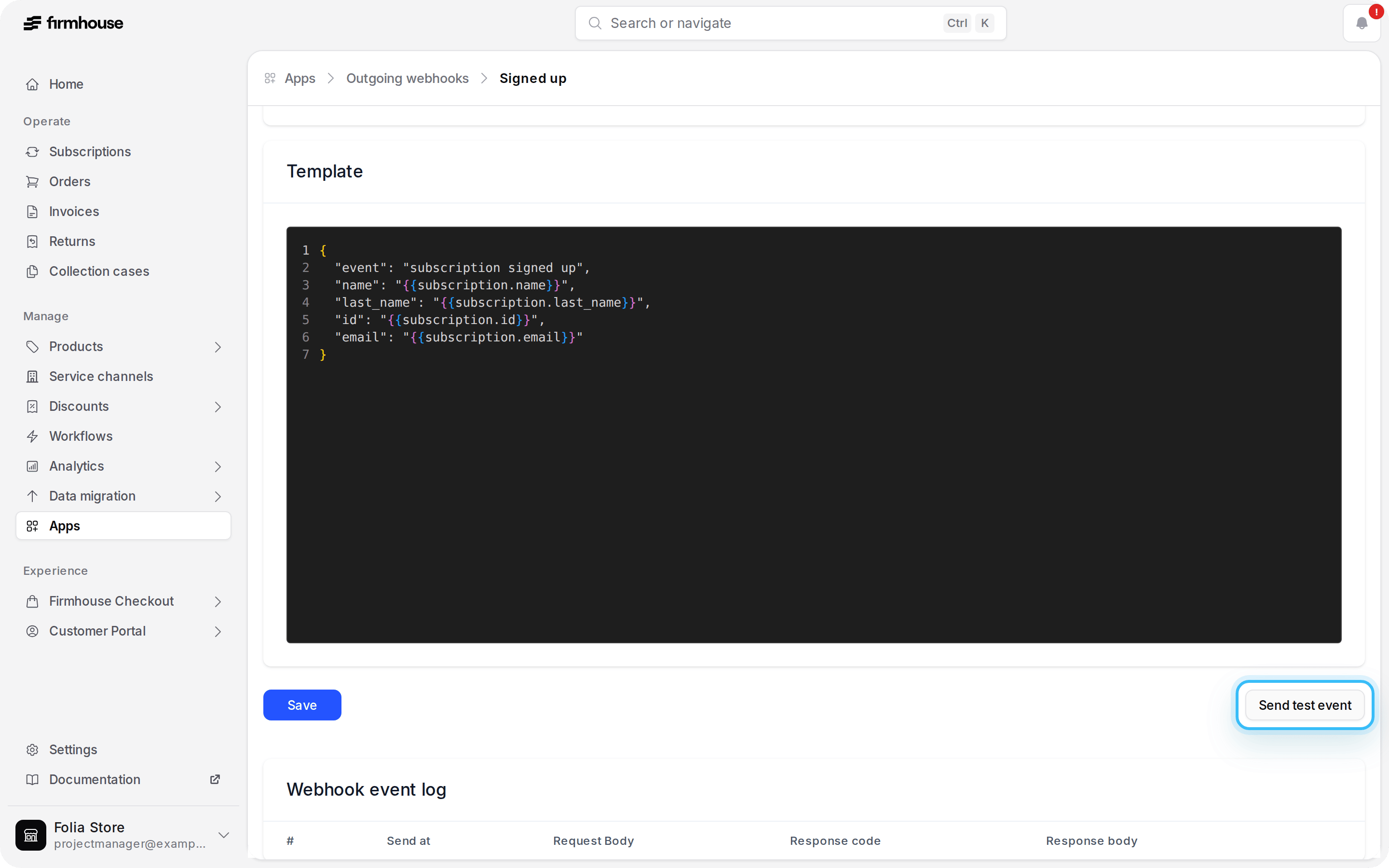This screenshot has width=1389, height=868.
Task: Click the Subscriptions refresh icon
Action: pyautogui.click(x=33, y=151)
